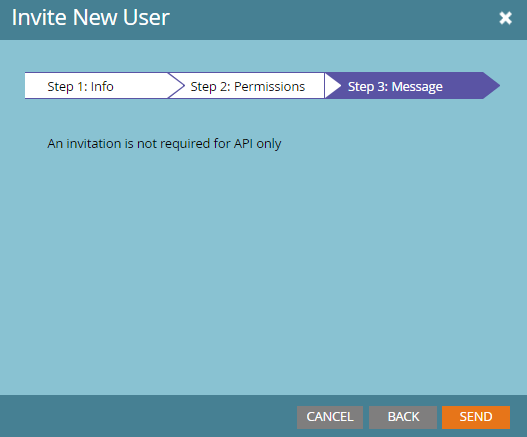
Task: Switch to Step 2: Permissions
Action: 247,86
